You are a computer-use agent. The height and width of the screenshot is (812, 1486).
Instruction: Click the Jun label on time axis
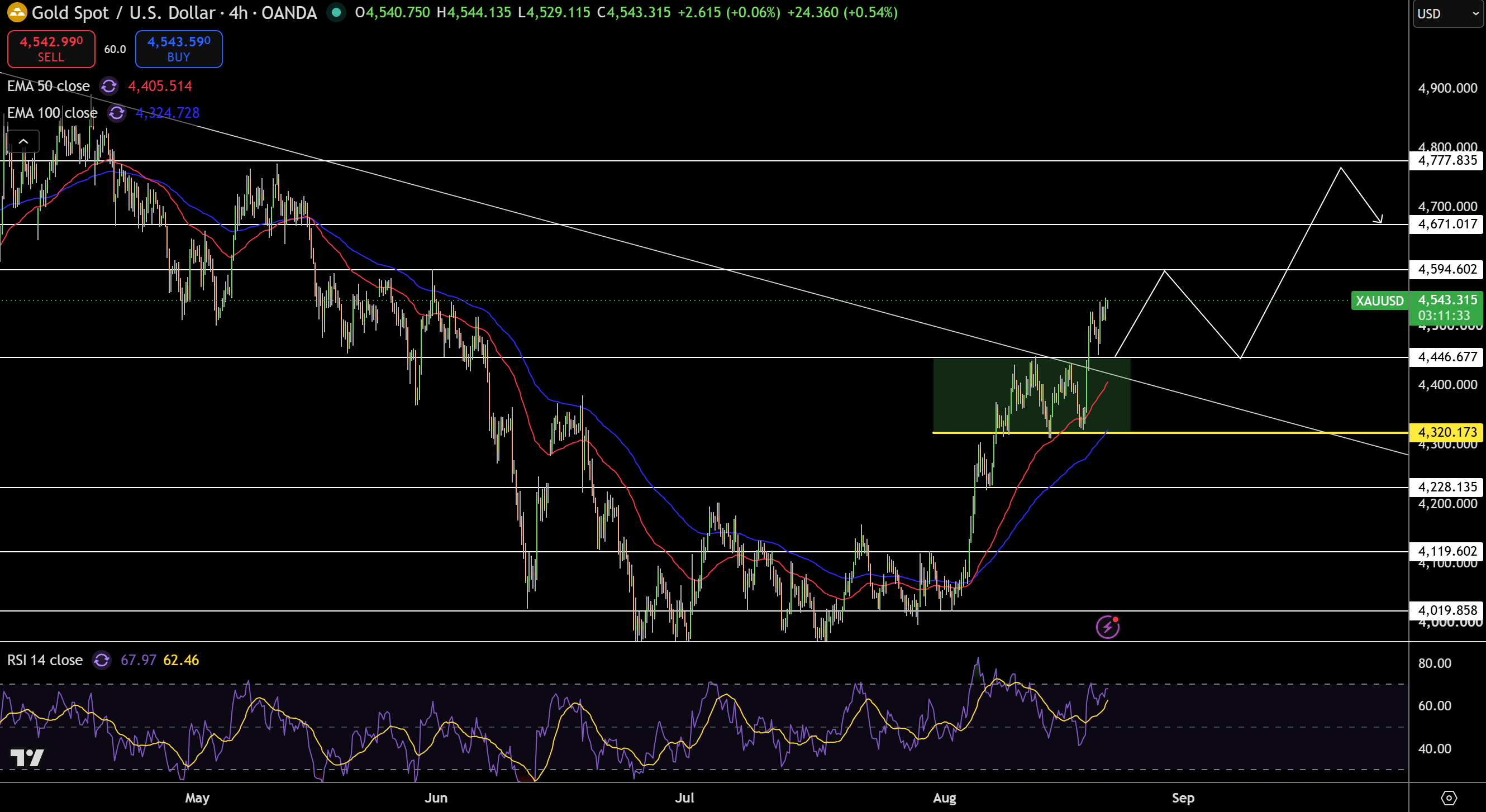tap(436, 797)
